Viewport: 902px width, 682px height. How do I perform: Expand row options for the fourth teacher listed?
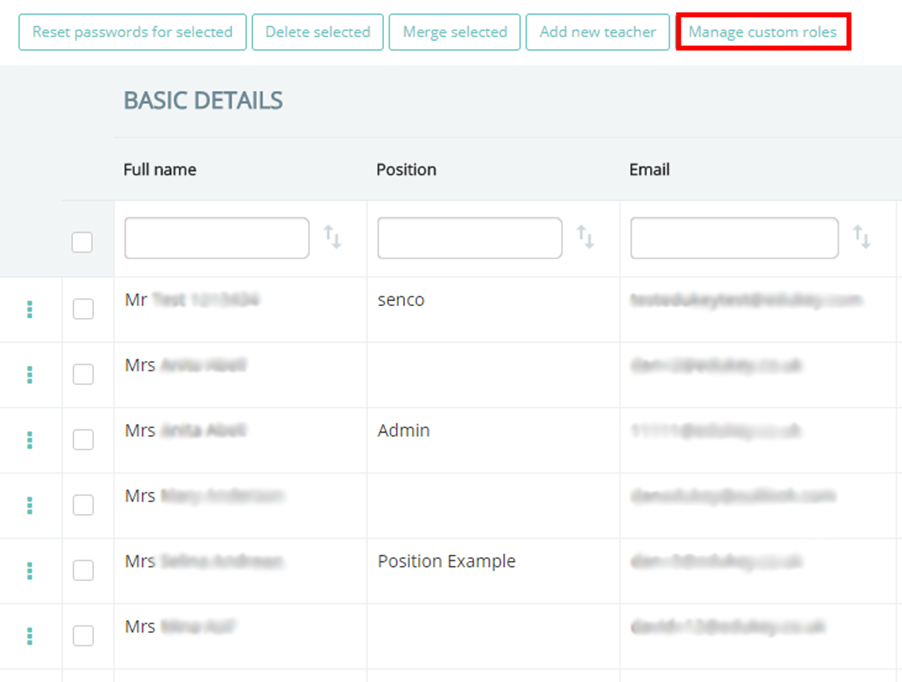click(x=30, y=505)
